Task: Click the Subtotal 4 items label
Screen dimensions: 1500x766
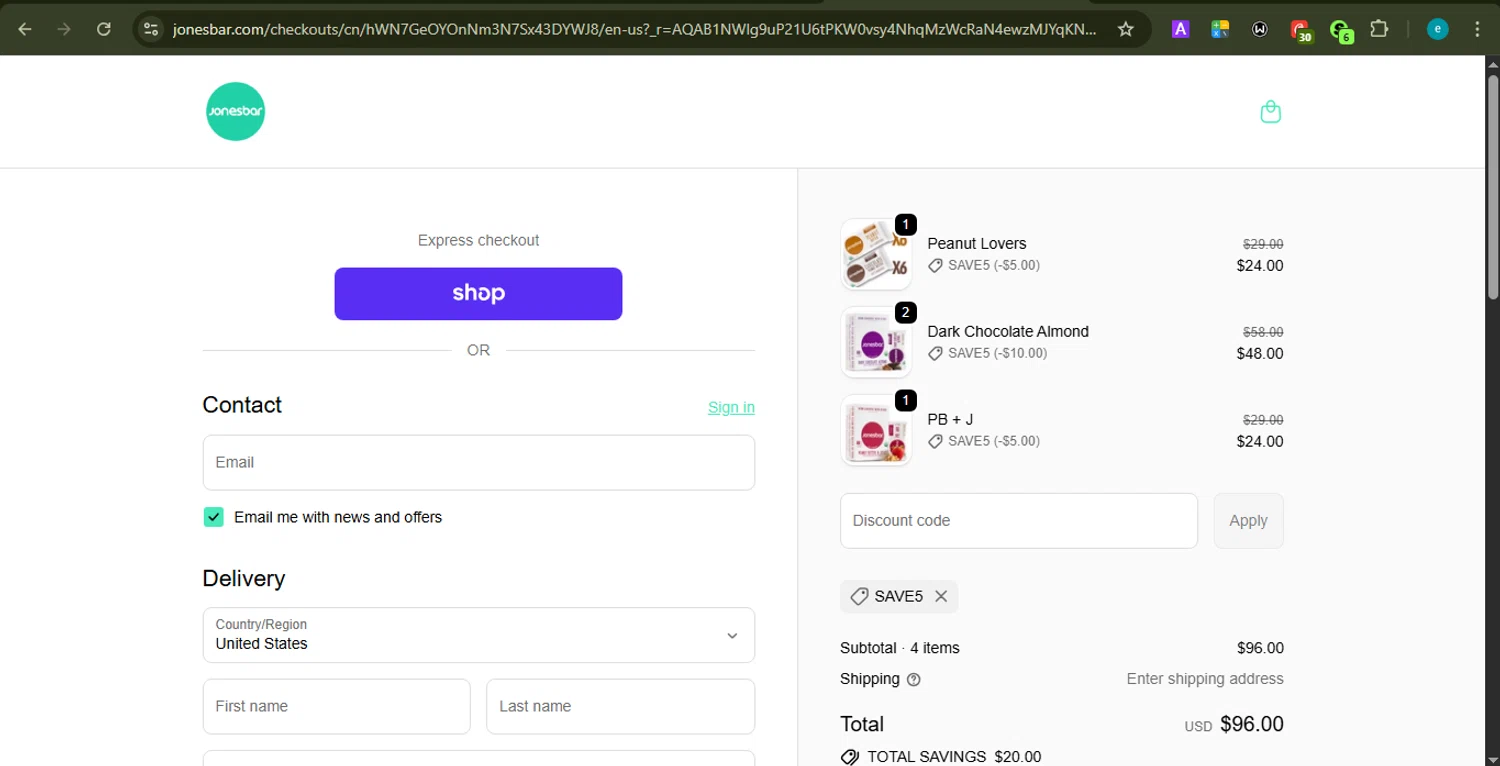Action: [x=899, y=648]
